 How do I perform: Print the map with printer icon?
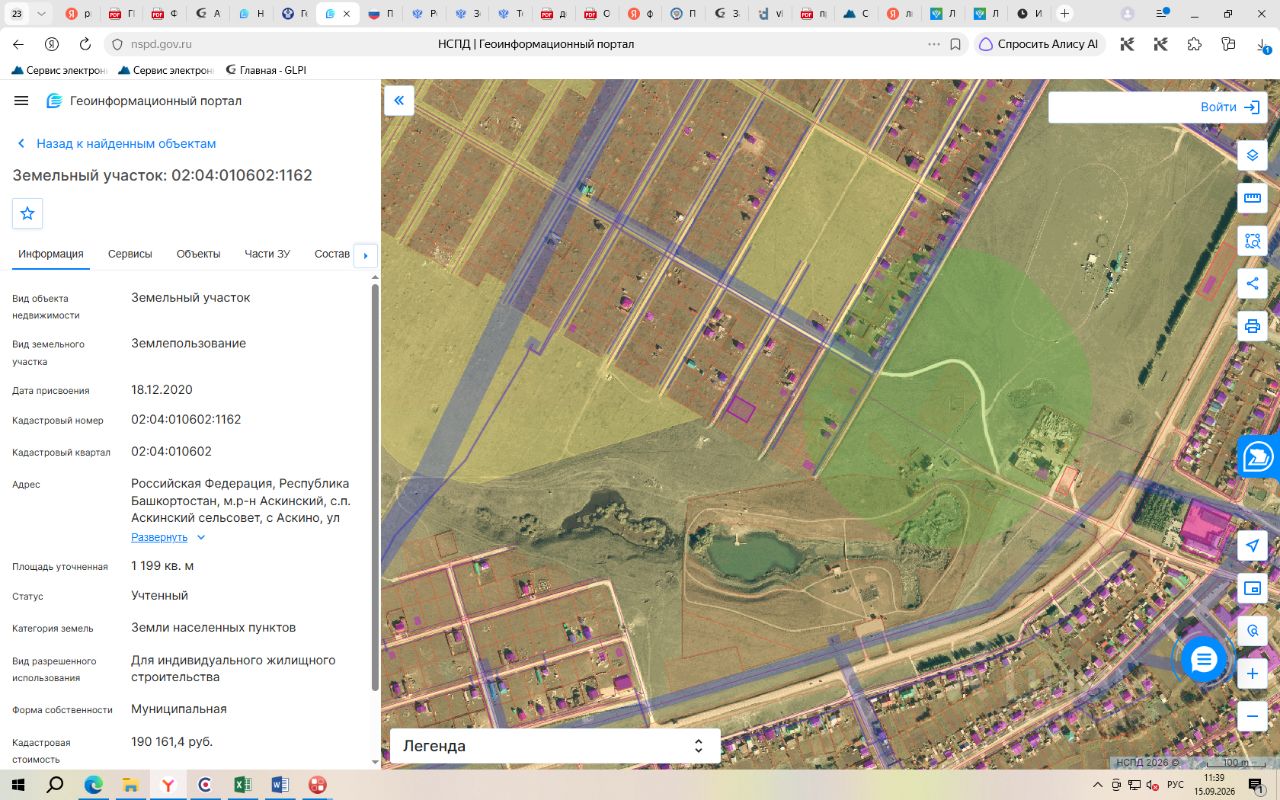pyautogui.click(x=1252, y=326)
